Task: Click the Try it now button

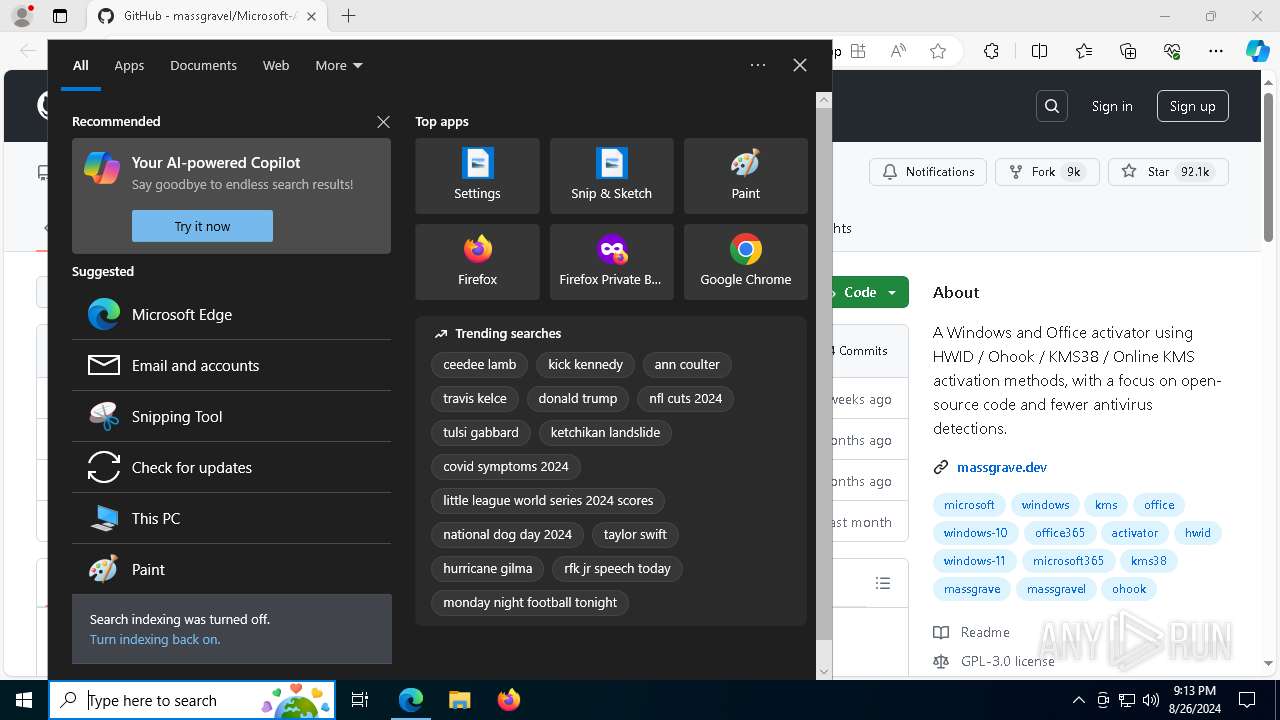Action: point(202,226)
